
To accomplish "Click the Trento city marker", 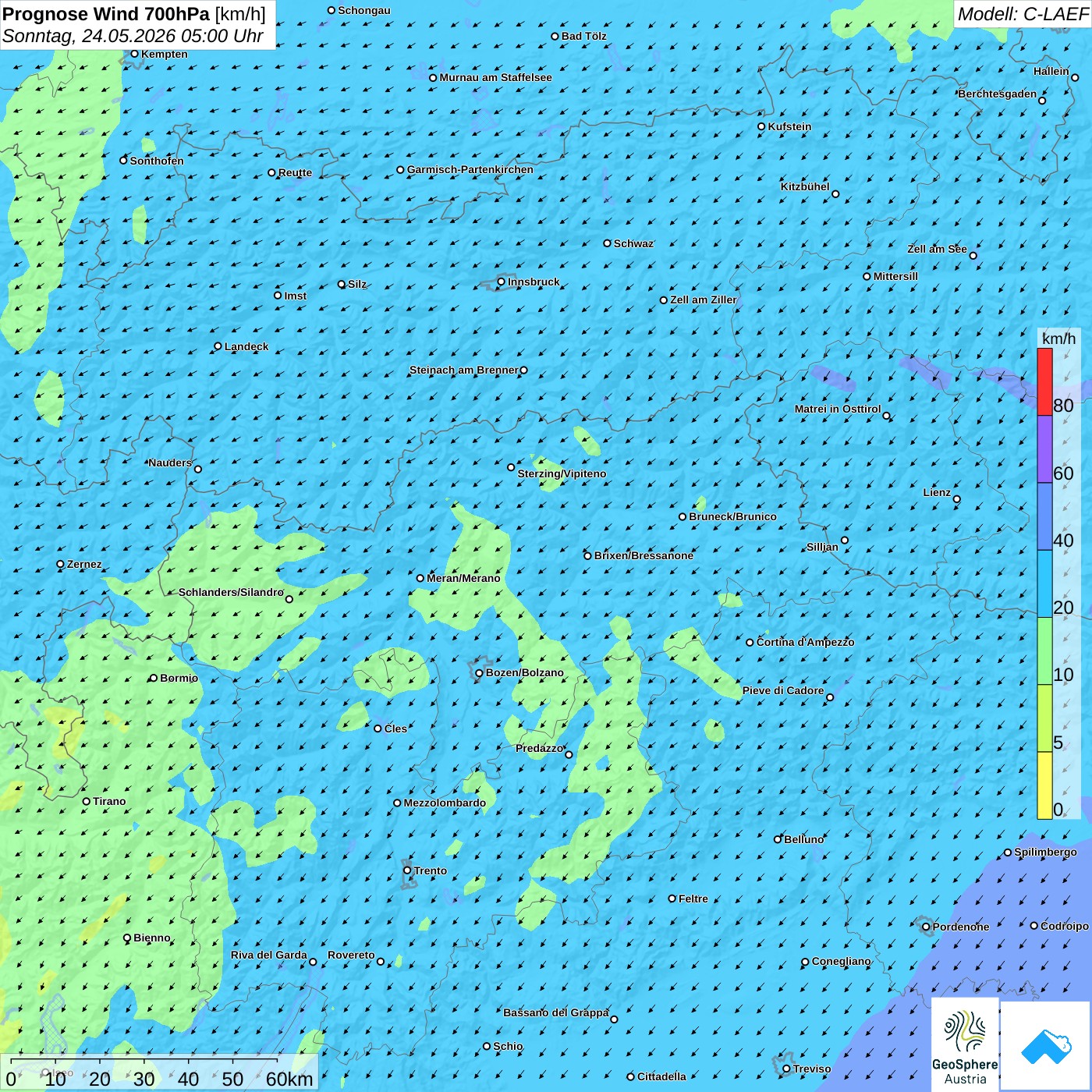I will [x=407, y=870].
